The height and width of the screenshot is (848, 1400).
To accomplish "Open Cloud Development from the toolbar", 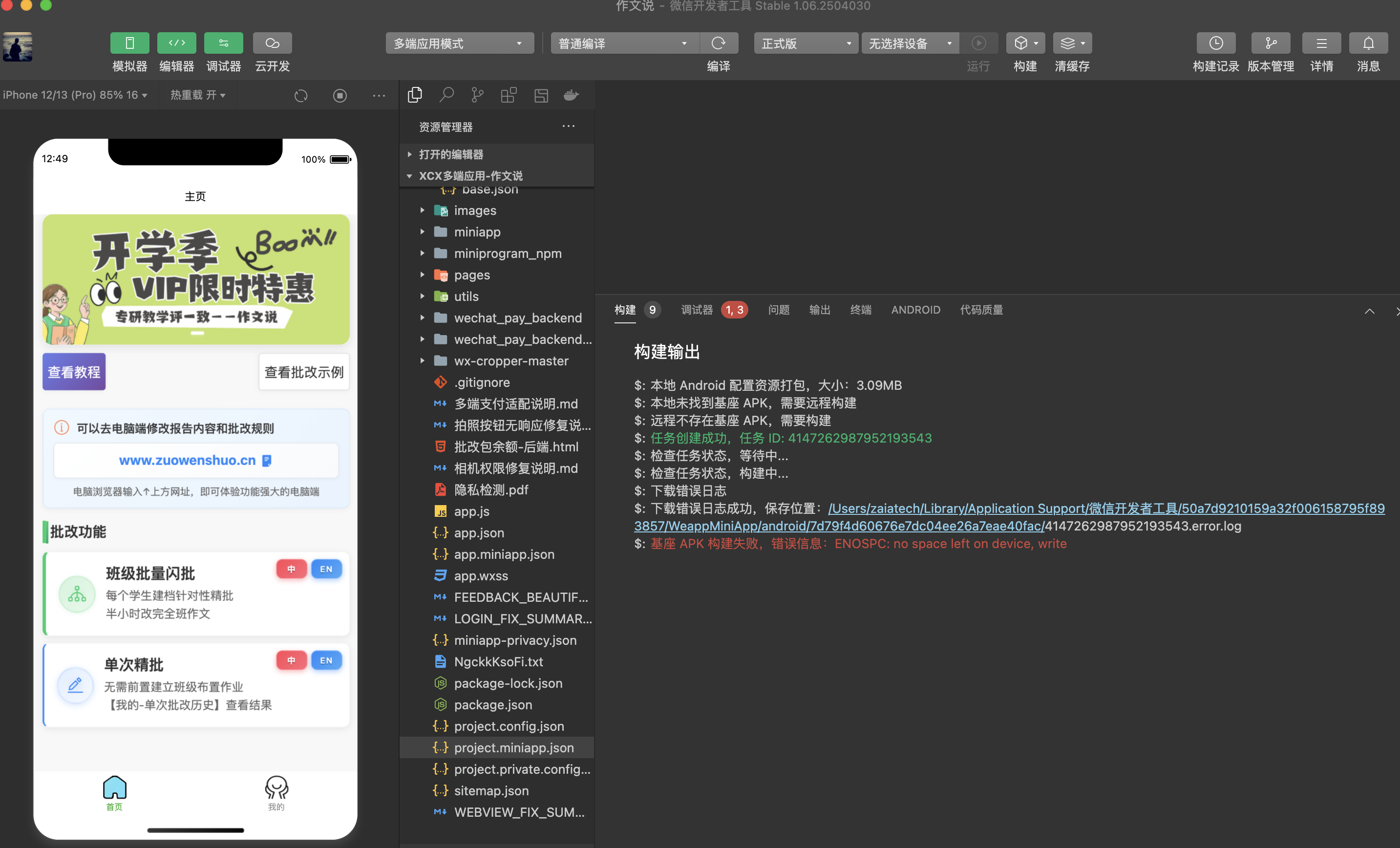I will point(272,43).
